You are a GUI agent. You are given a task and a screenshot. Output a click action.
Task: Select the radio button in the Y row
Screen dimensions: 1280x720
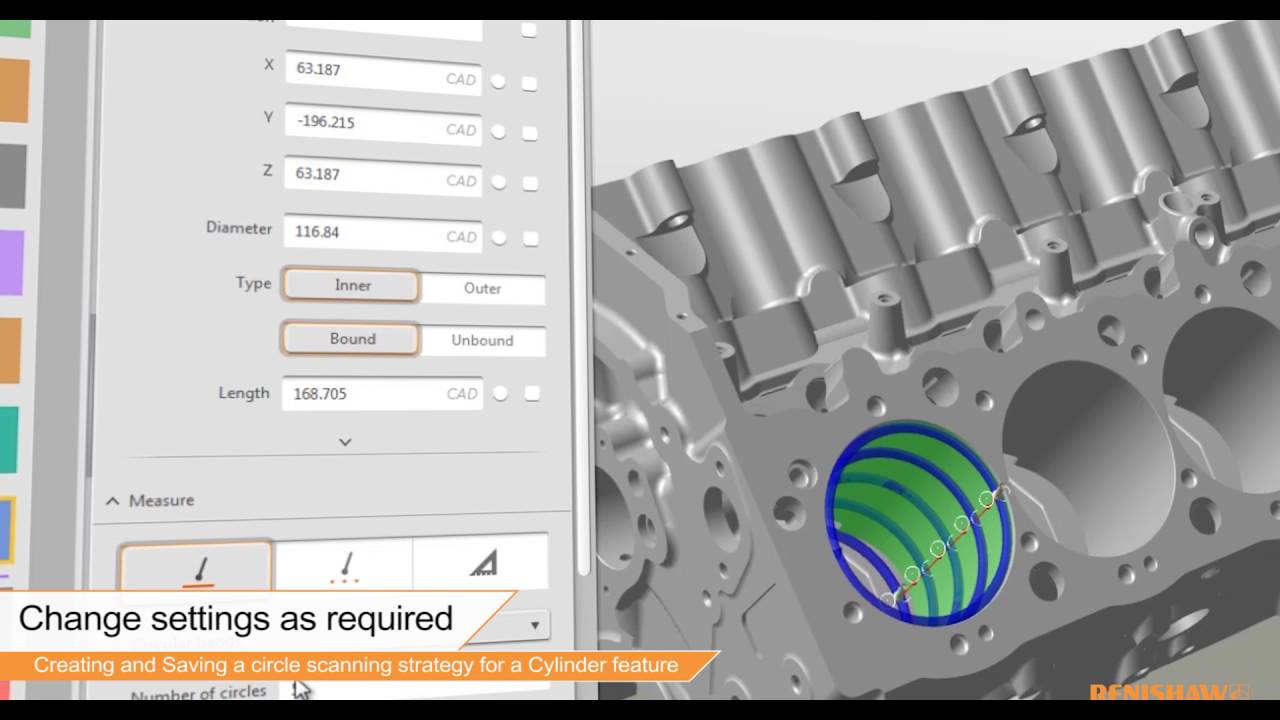(499, 132)
